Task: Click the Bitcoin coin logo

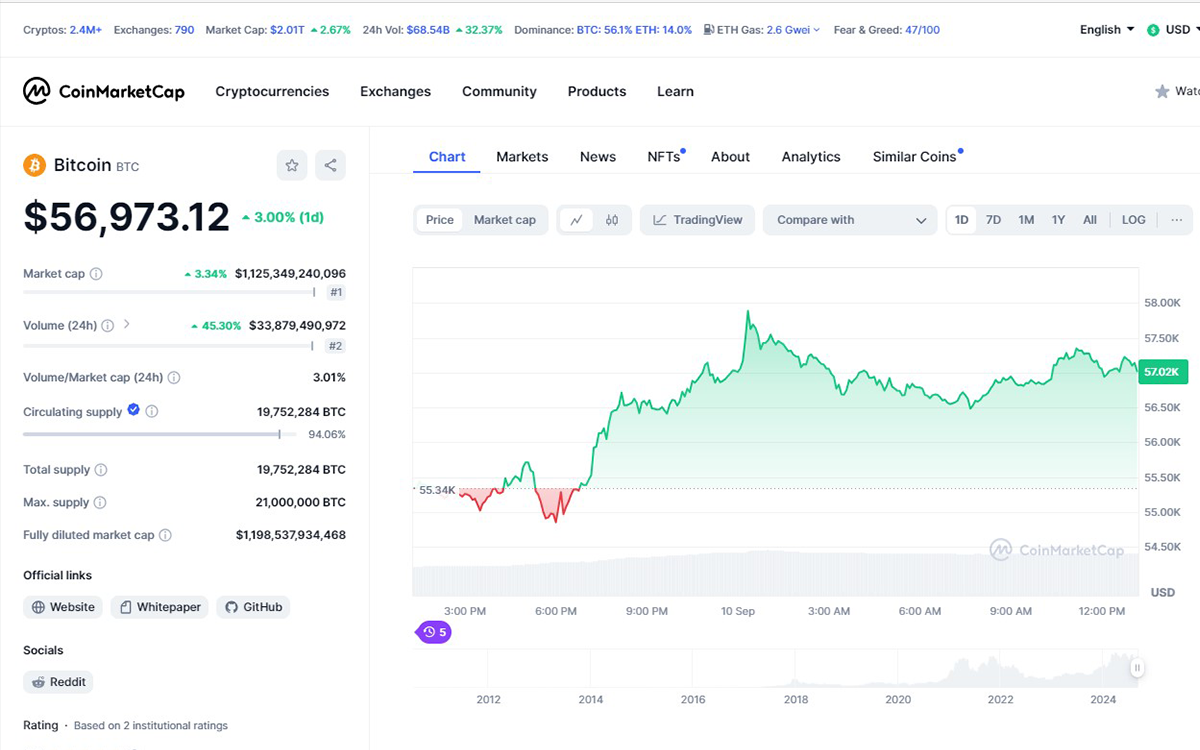Action: click(35, 165)
